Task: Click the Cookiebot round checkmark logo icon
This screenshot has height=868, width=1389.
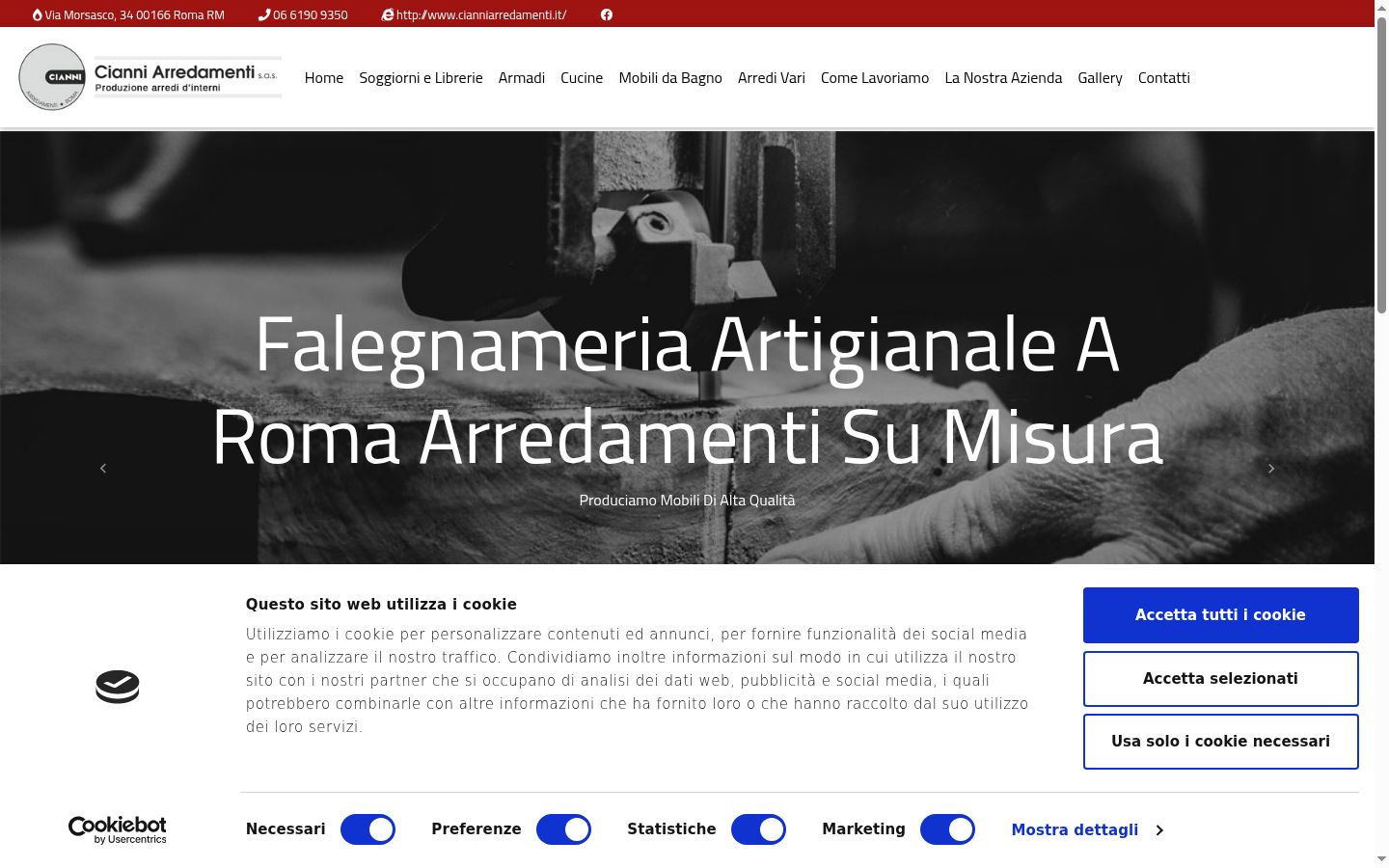Action: (118, 687)
